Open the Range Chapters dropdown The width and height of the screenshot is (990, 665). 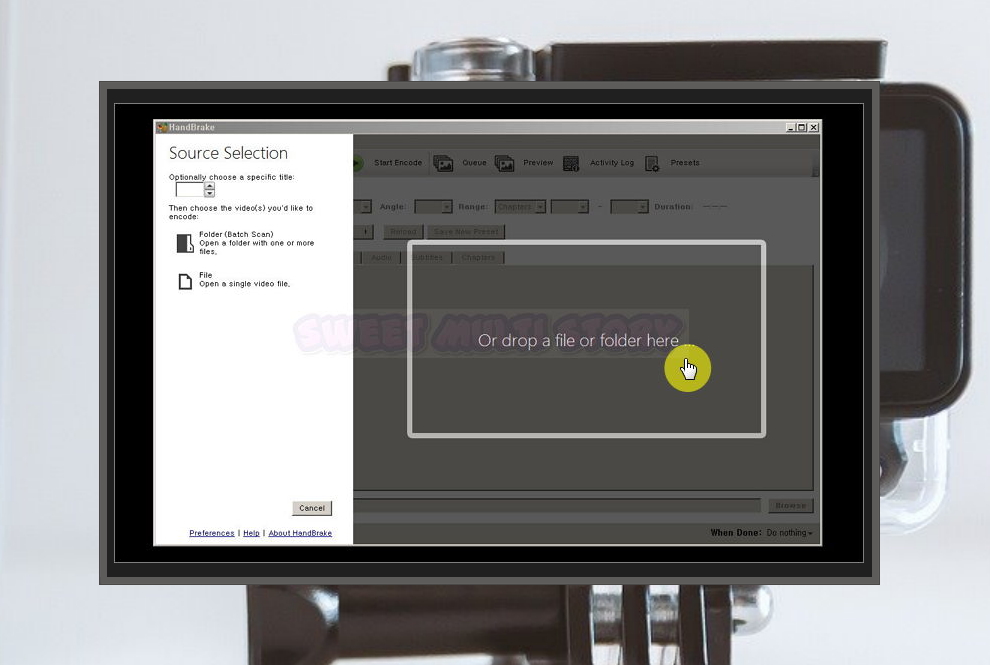pyautogui.click(x=520, y=207)
